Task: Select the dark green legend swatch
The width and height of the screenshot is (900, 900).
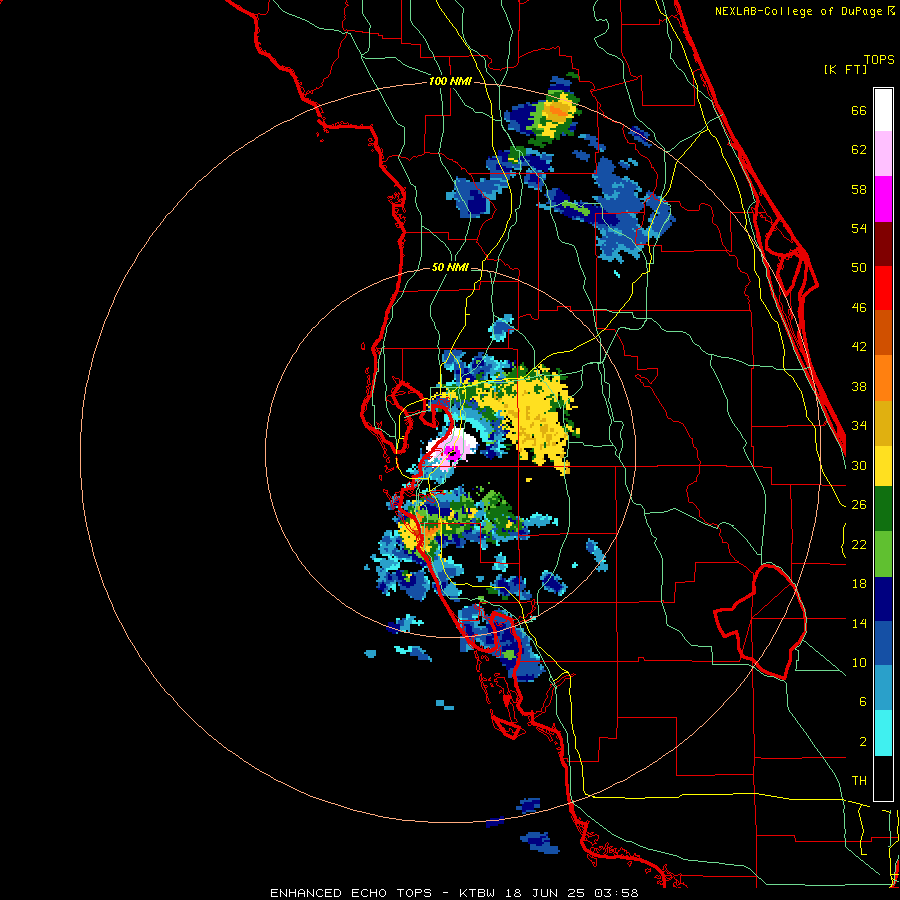Action: coord(883,509)
